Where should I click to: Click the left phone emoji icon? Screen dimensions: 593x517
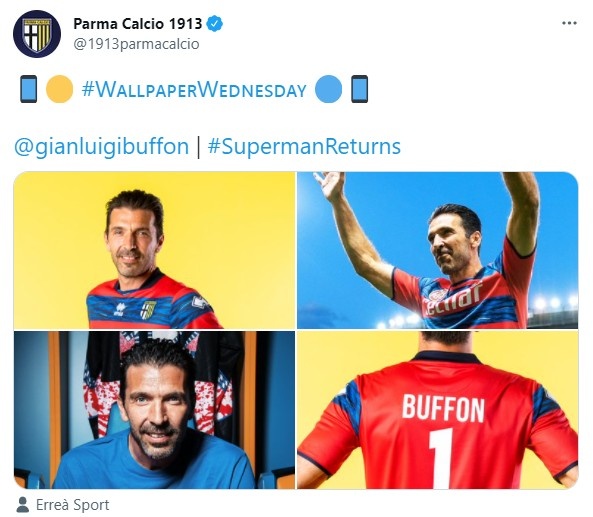click(28, 89)
